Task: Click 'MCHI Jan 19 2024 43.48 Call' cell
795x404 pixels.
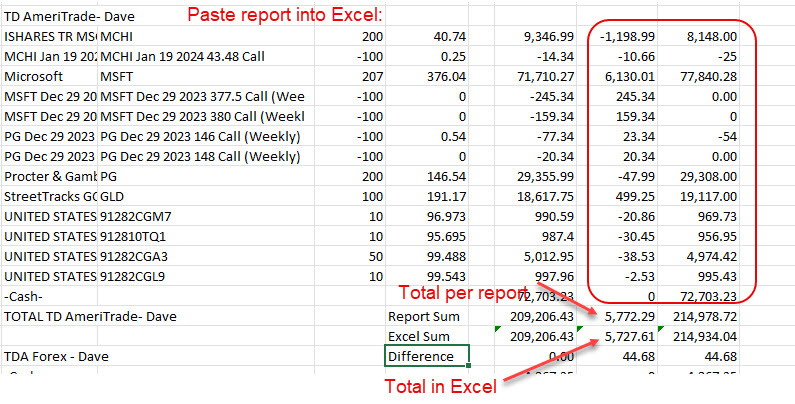Action: 206,56
